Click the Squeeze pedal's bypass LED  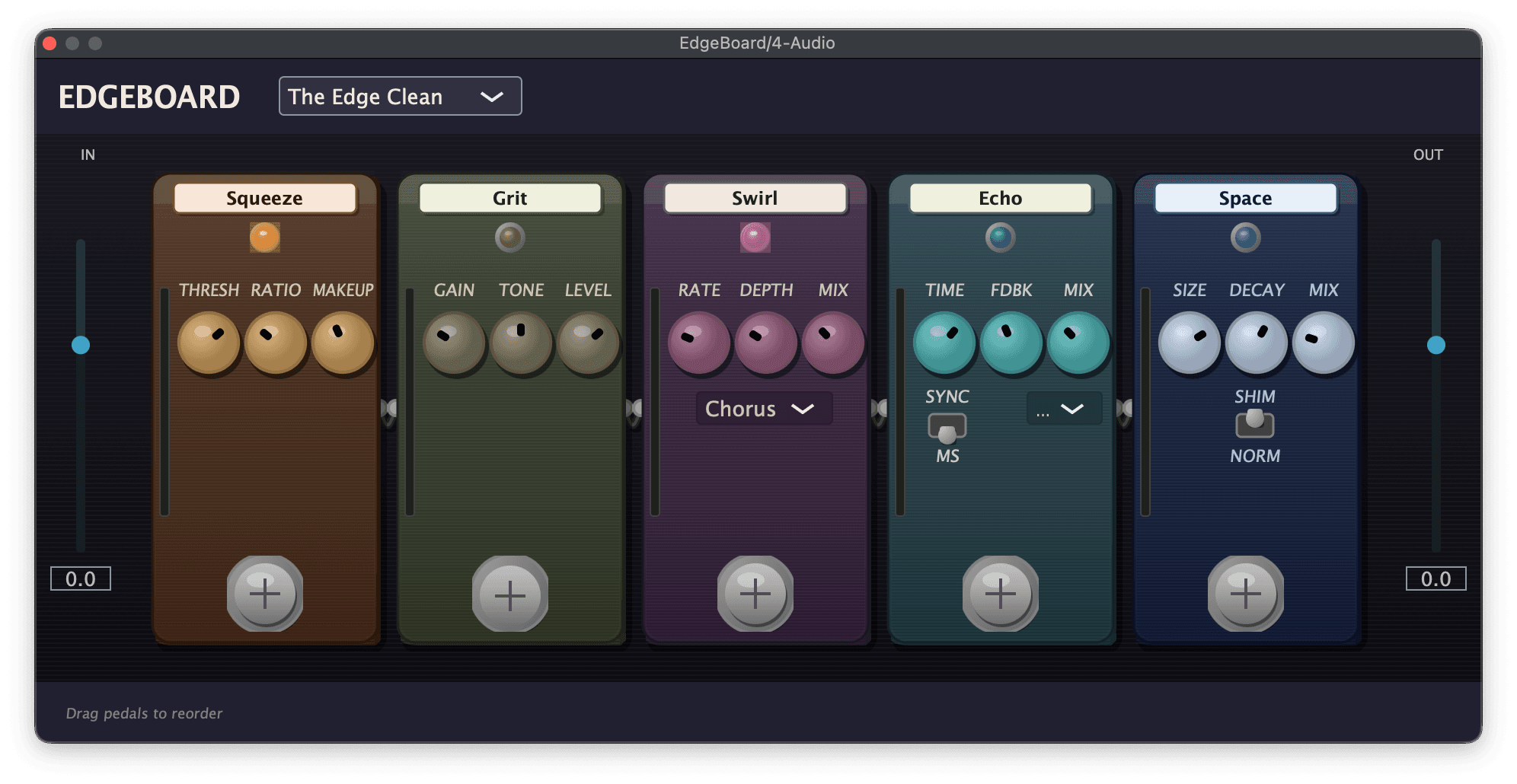point(266,237)
